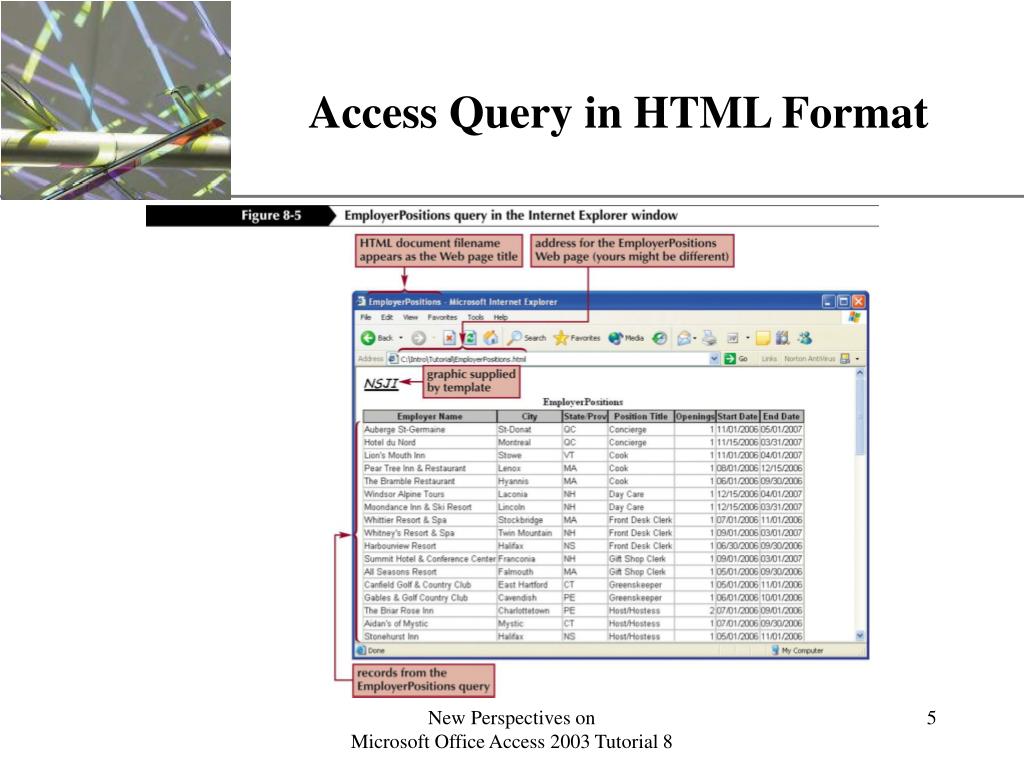Viewport: 1024px width, 768px height.
Task: Open the Messenger icon
Action: [x=805, y=338]
